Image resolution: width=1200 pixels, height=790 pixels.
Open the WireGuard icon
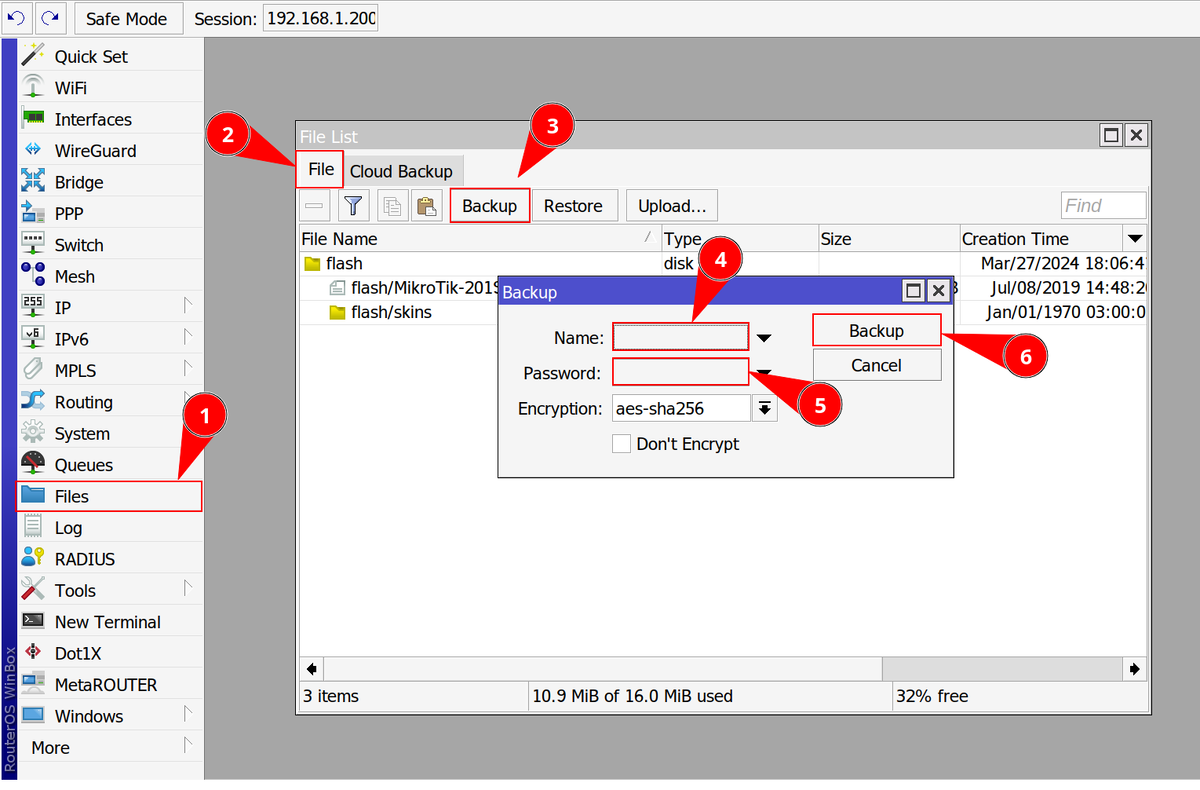pyautogui.click(x=34, y=150)
